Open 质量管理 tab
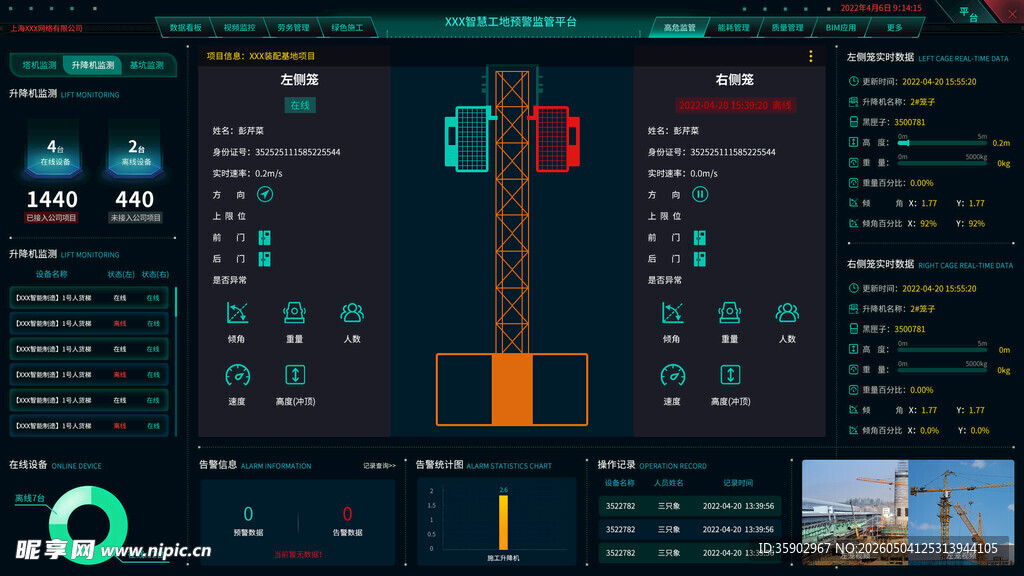The height and width of the screenshot is (576, 1024). pyautogui.click(x=787, y=27)
